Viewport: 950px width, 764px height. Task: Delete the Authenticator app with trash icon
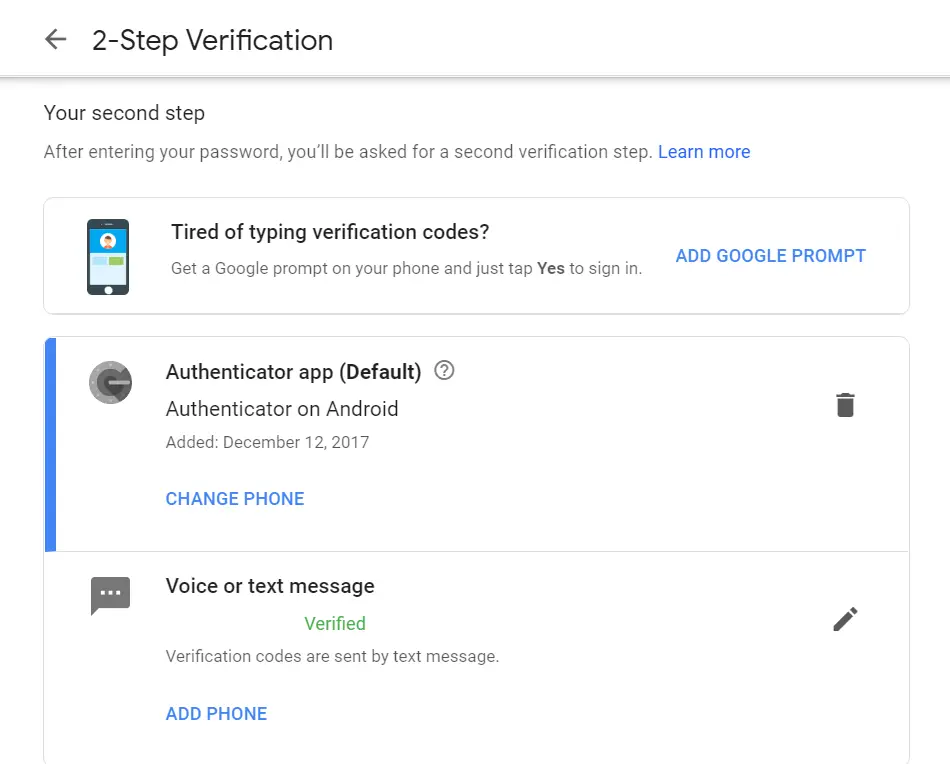click(845, 405)
